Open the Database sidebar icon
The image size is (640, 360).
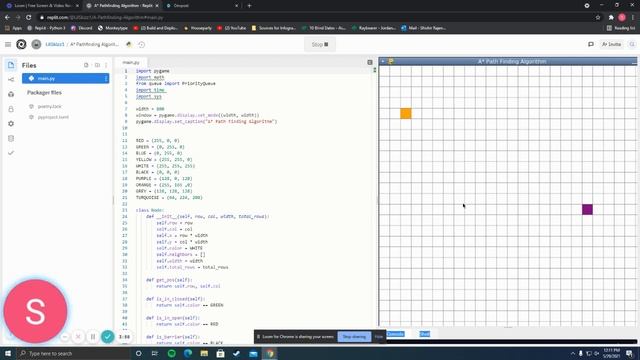(x=11, y=138)
